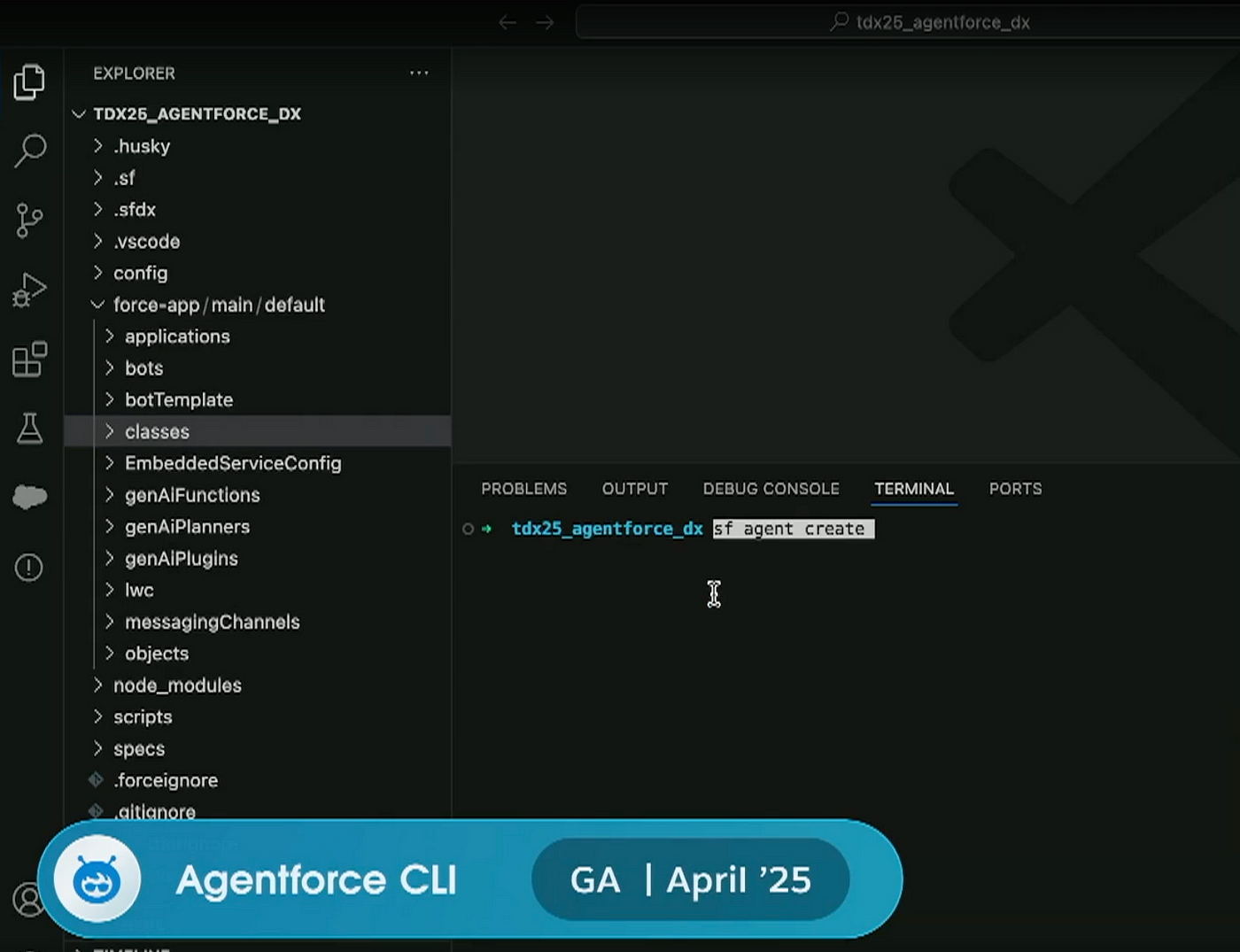Viewport: 1240px width, 952px height.
Task: Open the Accounts icon at bottom
Action: point(29,900)
